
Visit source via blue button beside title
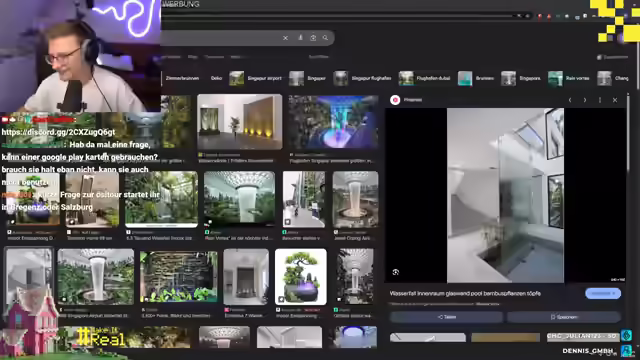pyautogui.click(x=603, y=293)
